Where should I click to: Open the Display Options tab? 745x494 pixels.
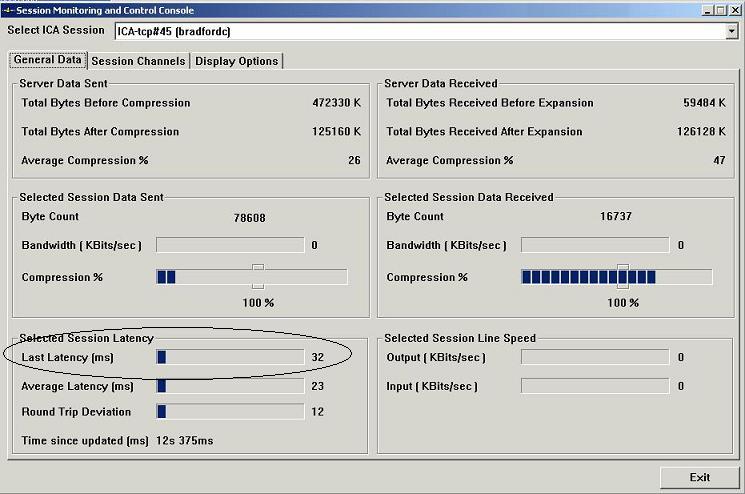point(236,61)
